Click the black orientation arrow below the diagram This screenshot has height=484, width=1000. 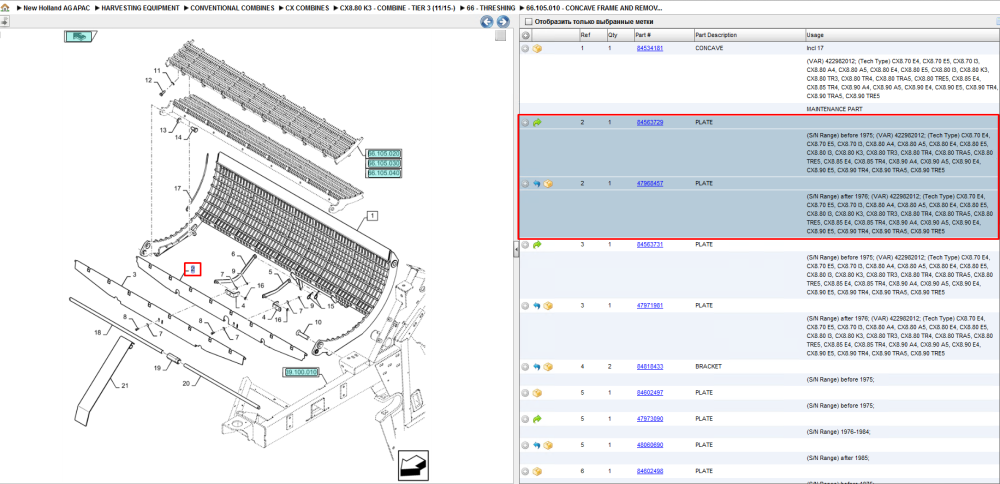[x=413, y=466]
